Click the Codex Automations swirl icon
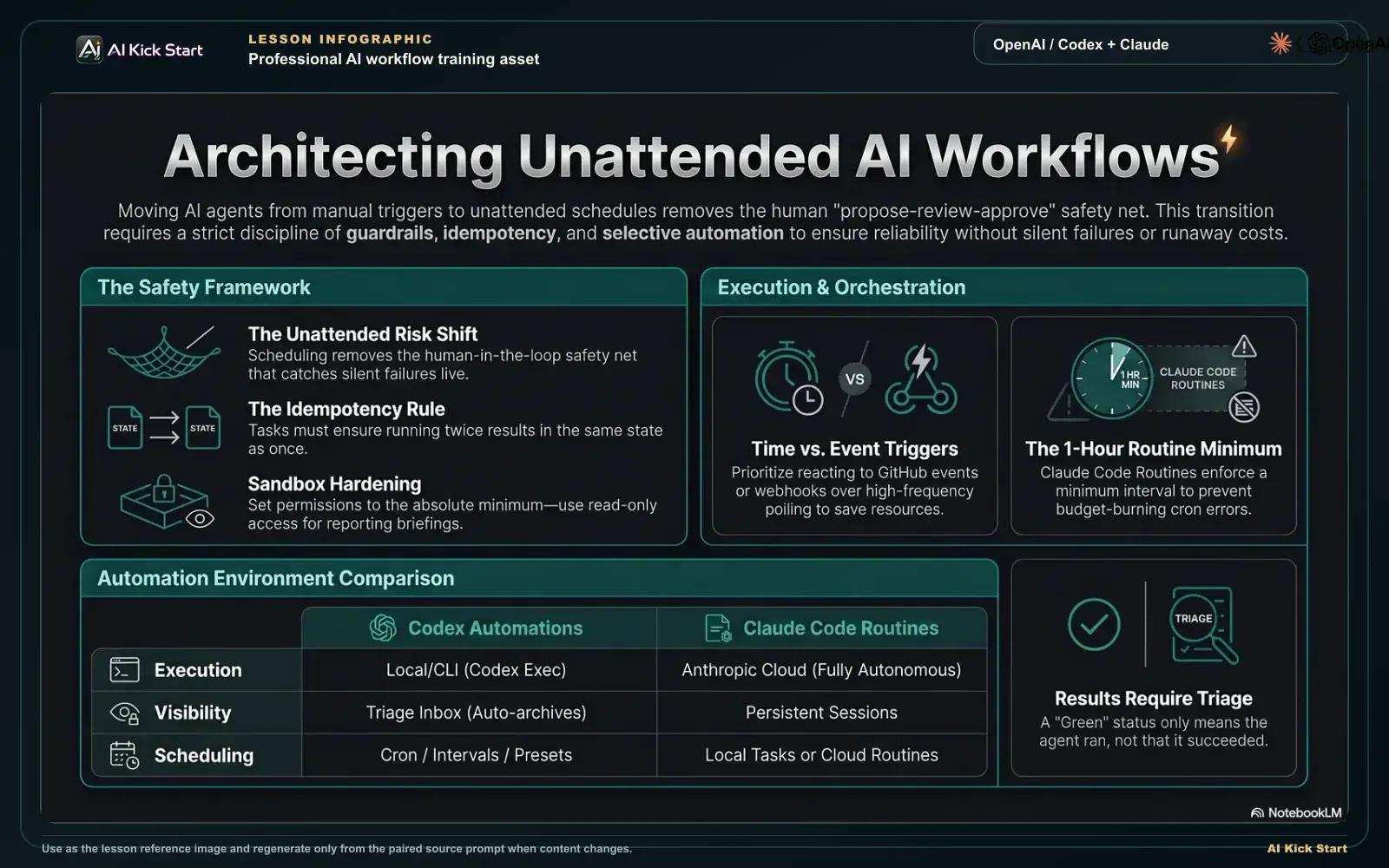 tap(383, 628)
